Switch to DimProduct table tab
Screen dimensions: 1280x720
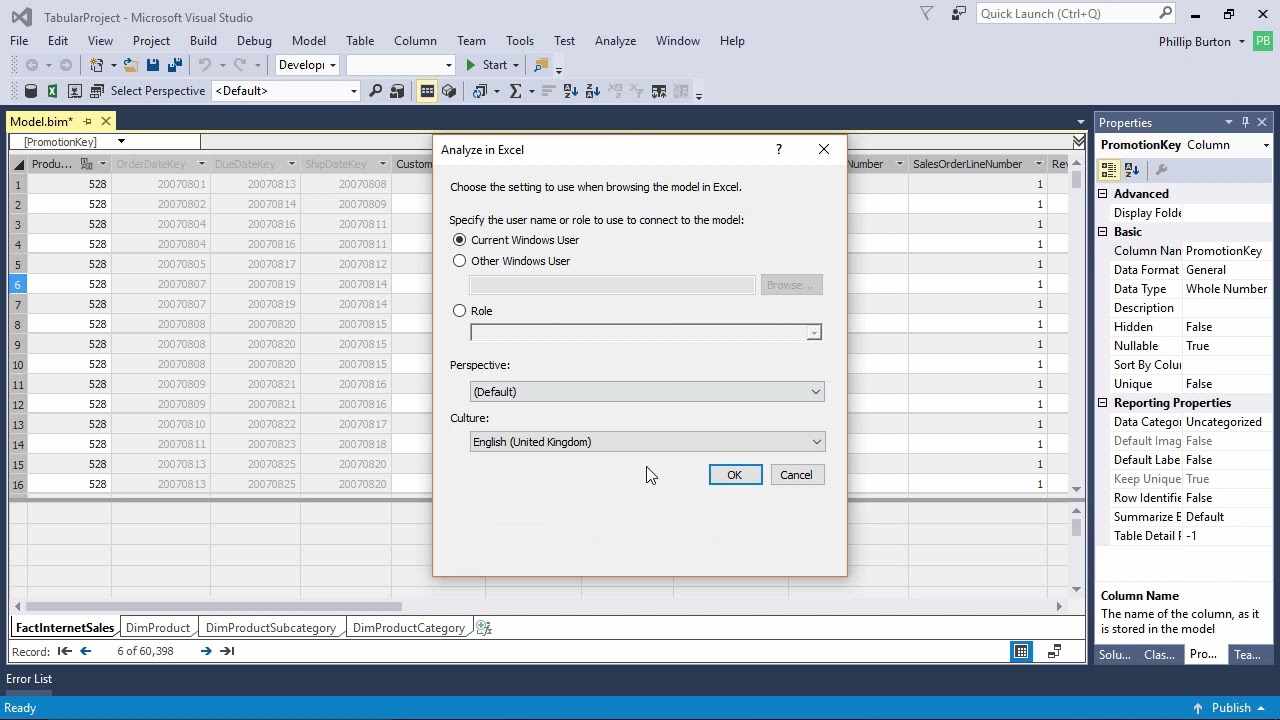(158, 628)
